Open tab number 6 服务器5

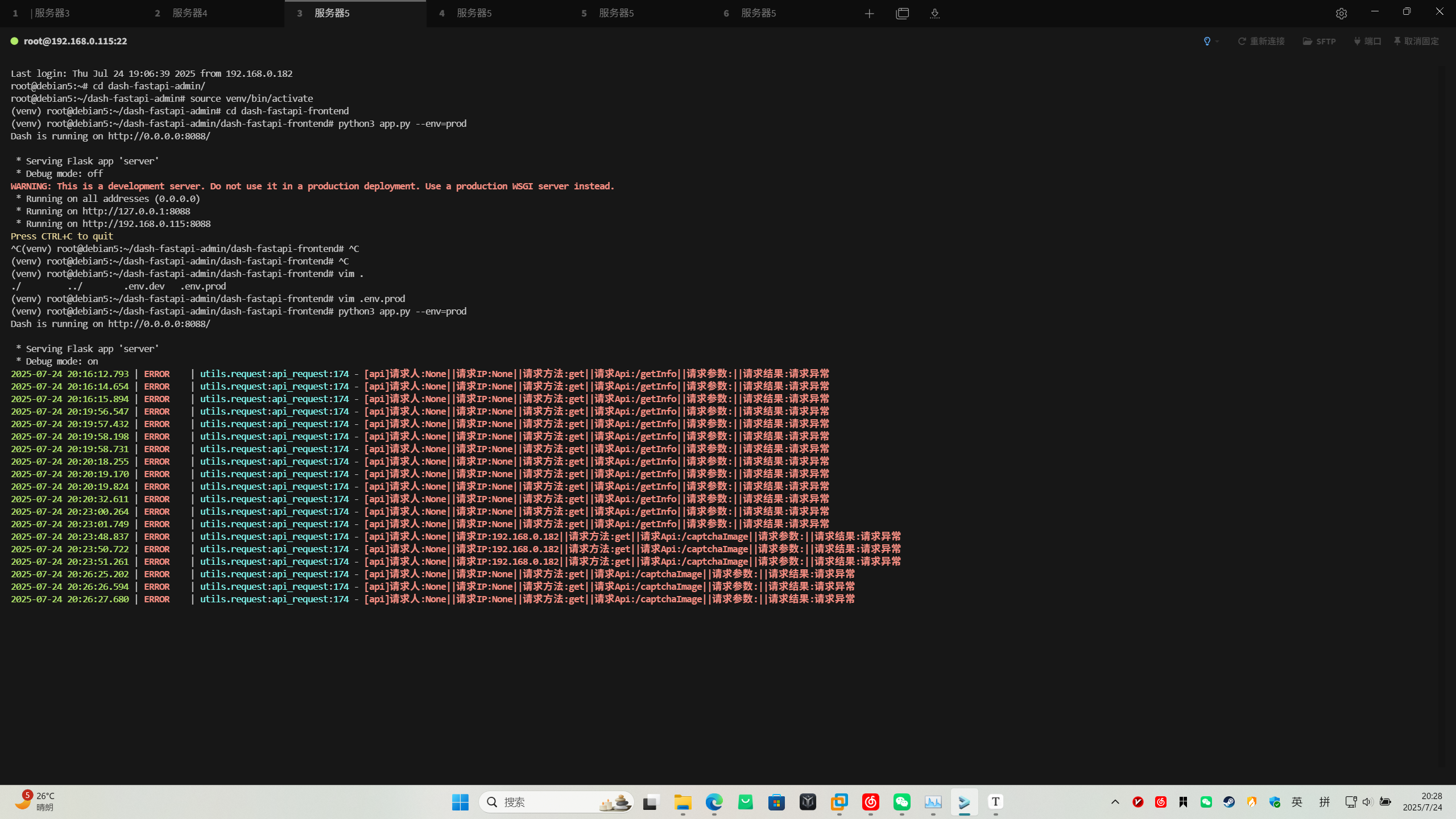(782, 13)
